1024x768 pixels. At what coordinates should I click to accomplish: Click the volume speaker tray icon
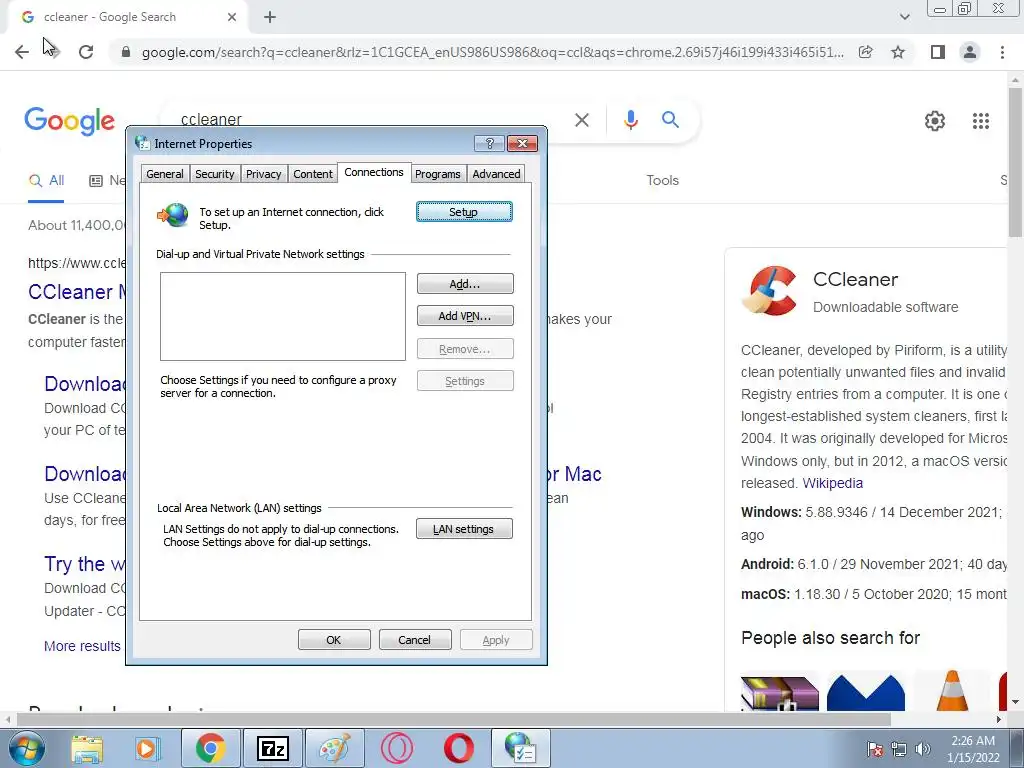coord(922,749)
